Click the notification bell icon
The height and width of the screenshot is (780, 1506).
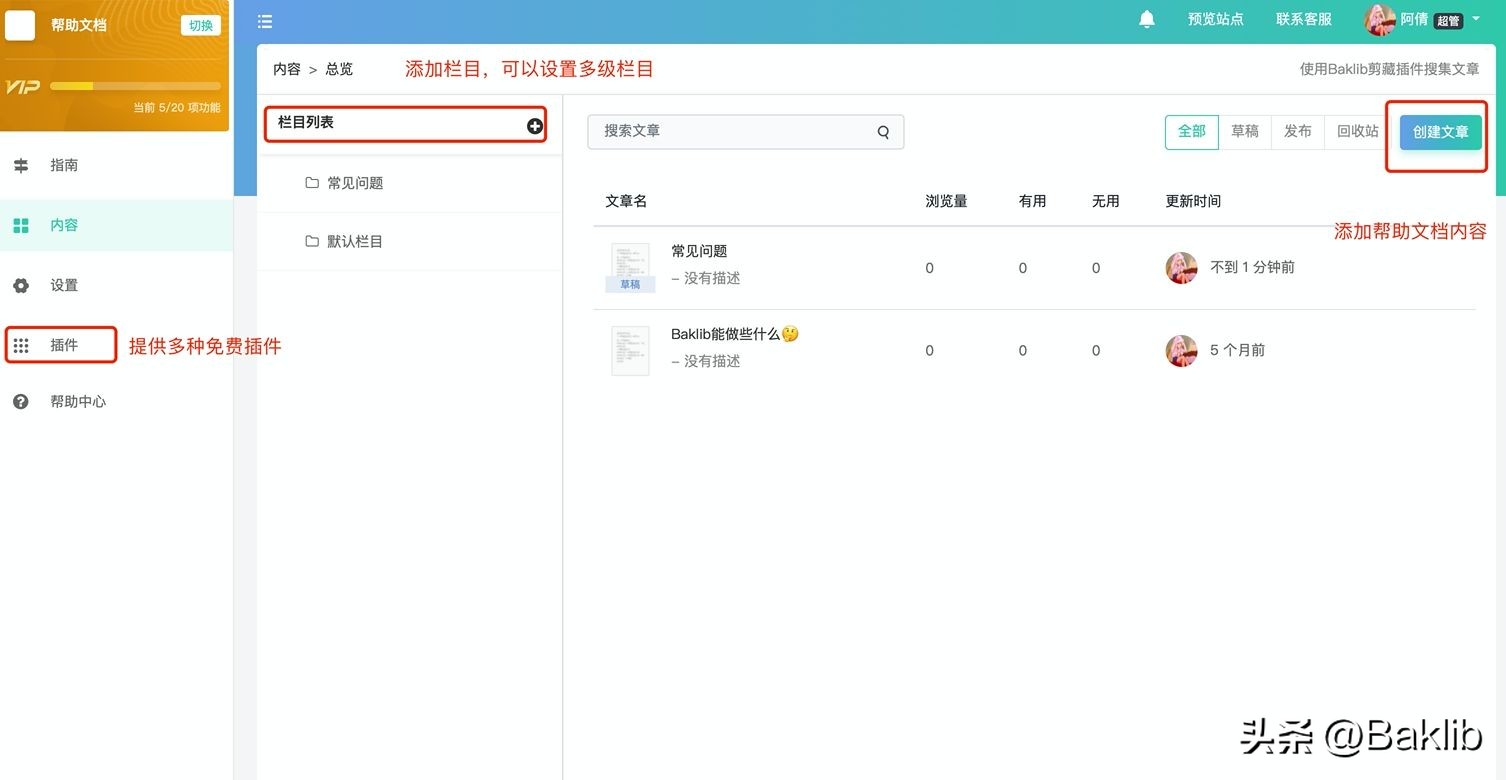coord(1146,18)
